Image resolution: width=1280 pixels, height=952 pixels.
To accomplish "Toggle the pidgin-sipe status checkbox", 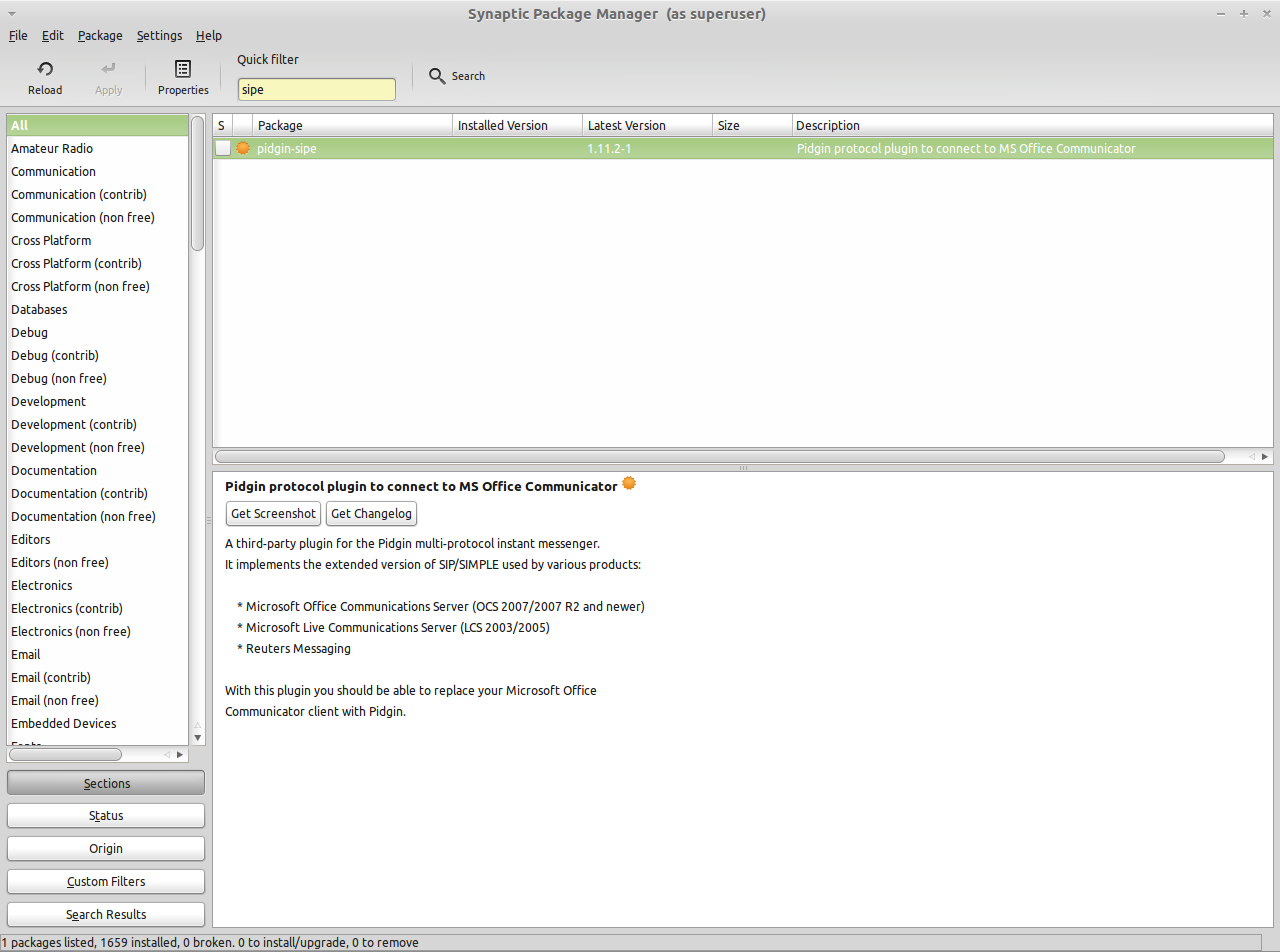I will (223, 148).
